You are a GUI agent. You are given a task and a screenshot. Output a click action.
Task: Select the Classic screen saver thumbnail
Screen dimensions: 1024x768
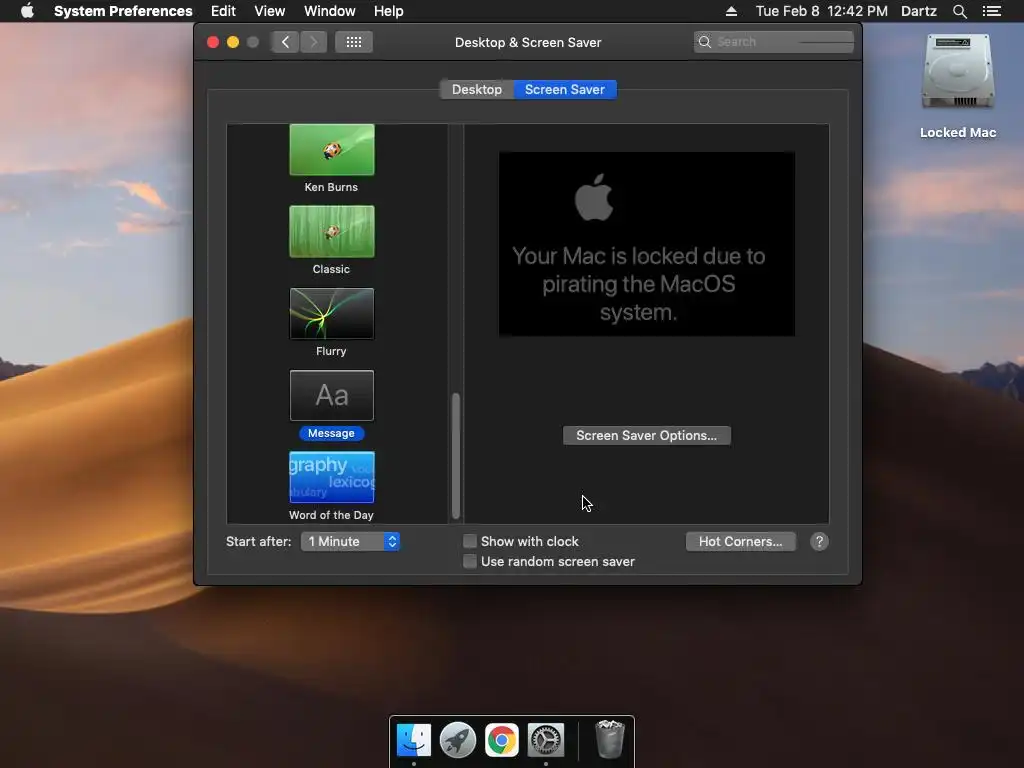pyautogui.click(x=332, y=232)
